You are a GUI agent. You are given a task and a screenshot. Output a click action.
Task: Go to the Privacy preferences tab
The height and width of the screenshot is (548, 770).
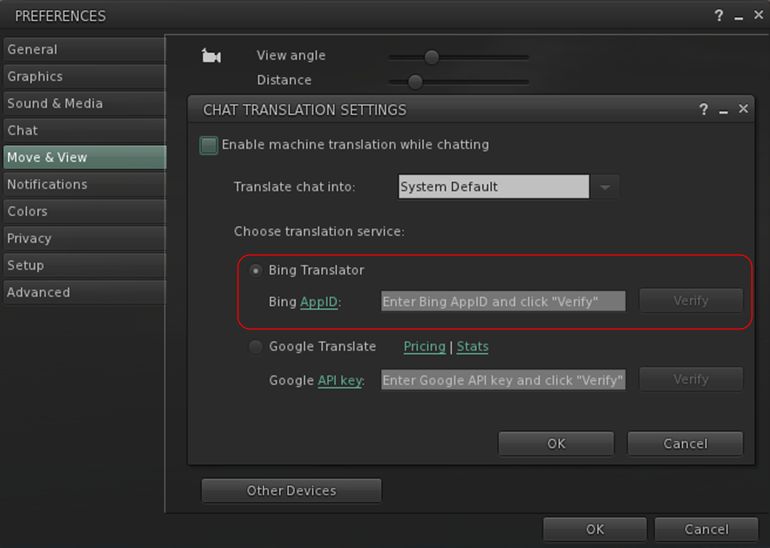tap(29, 239)
